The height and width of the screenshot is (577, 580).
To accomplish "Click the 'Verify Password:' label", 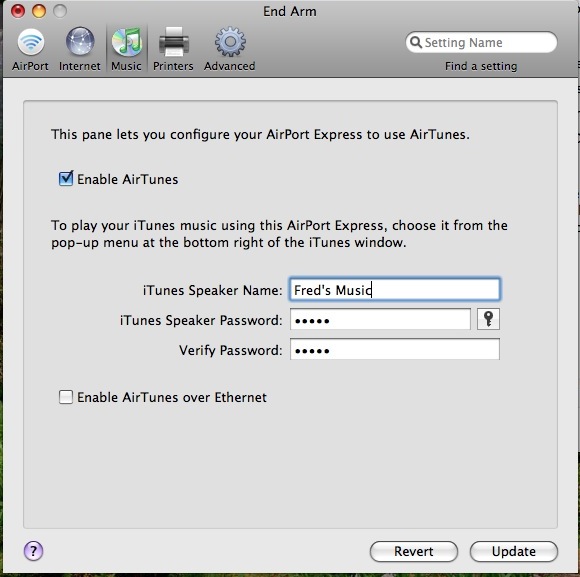I will pyautogui.click(x=231, y=350).
